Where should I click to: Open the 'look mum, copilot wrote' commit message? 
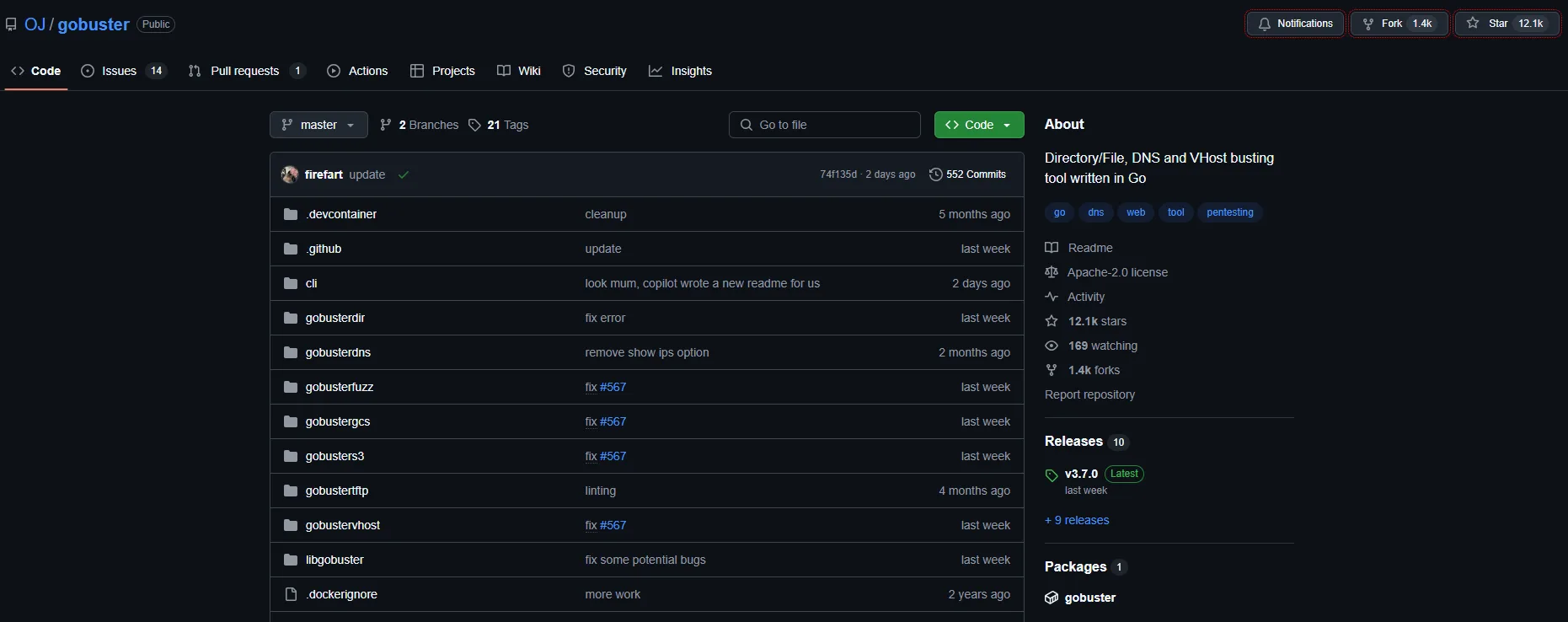pyautogui.click(x=702, y=283)
